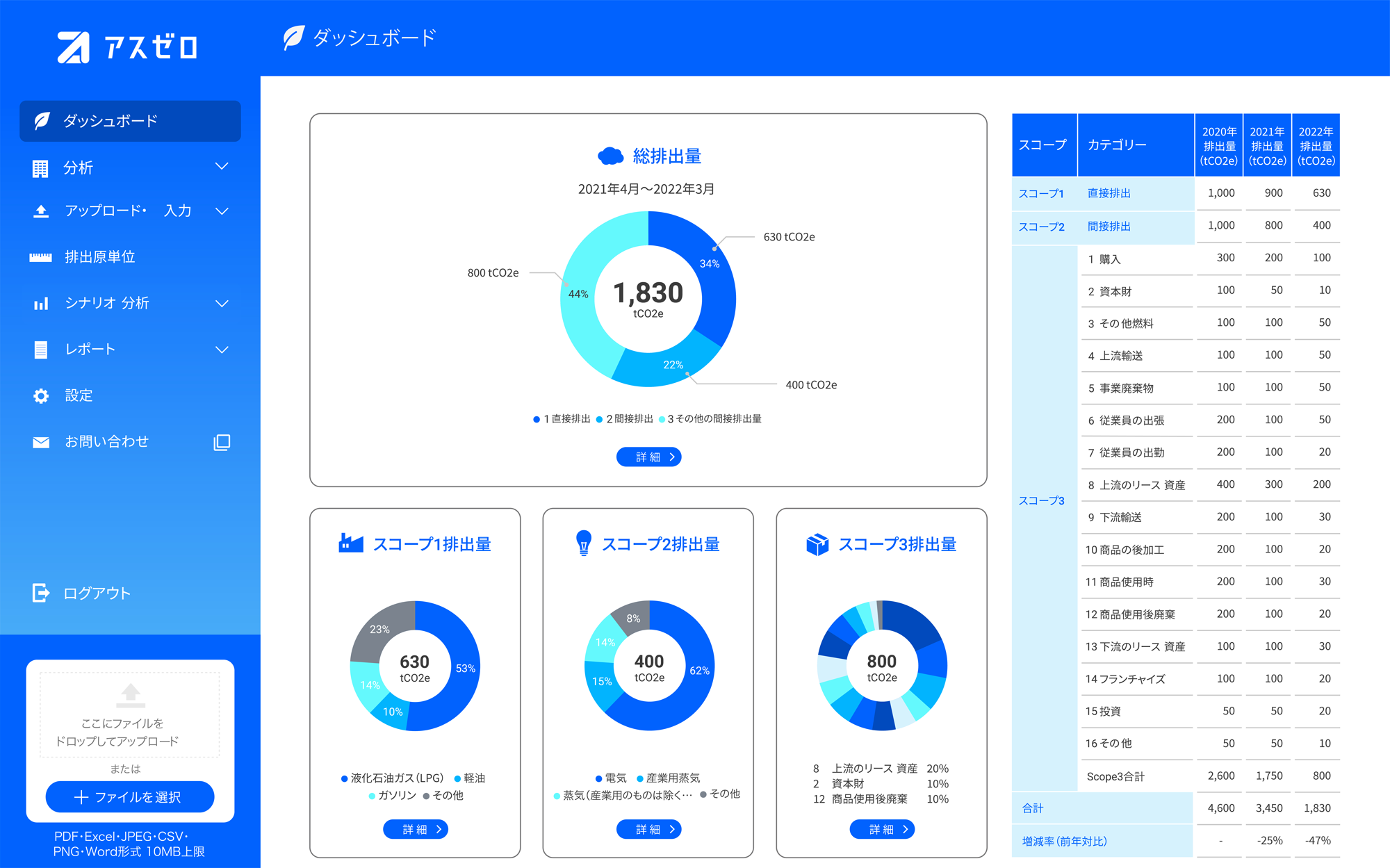
Task: Click the アスゼロ logo icon
Action: pyautogui.click(x=74, y=47)
